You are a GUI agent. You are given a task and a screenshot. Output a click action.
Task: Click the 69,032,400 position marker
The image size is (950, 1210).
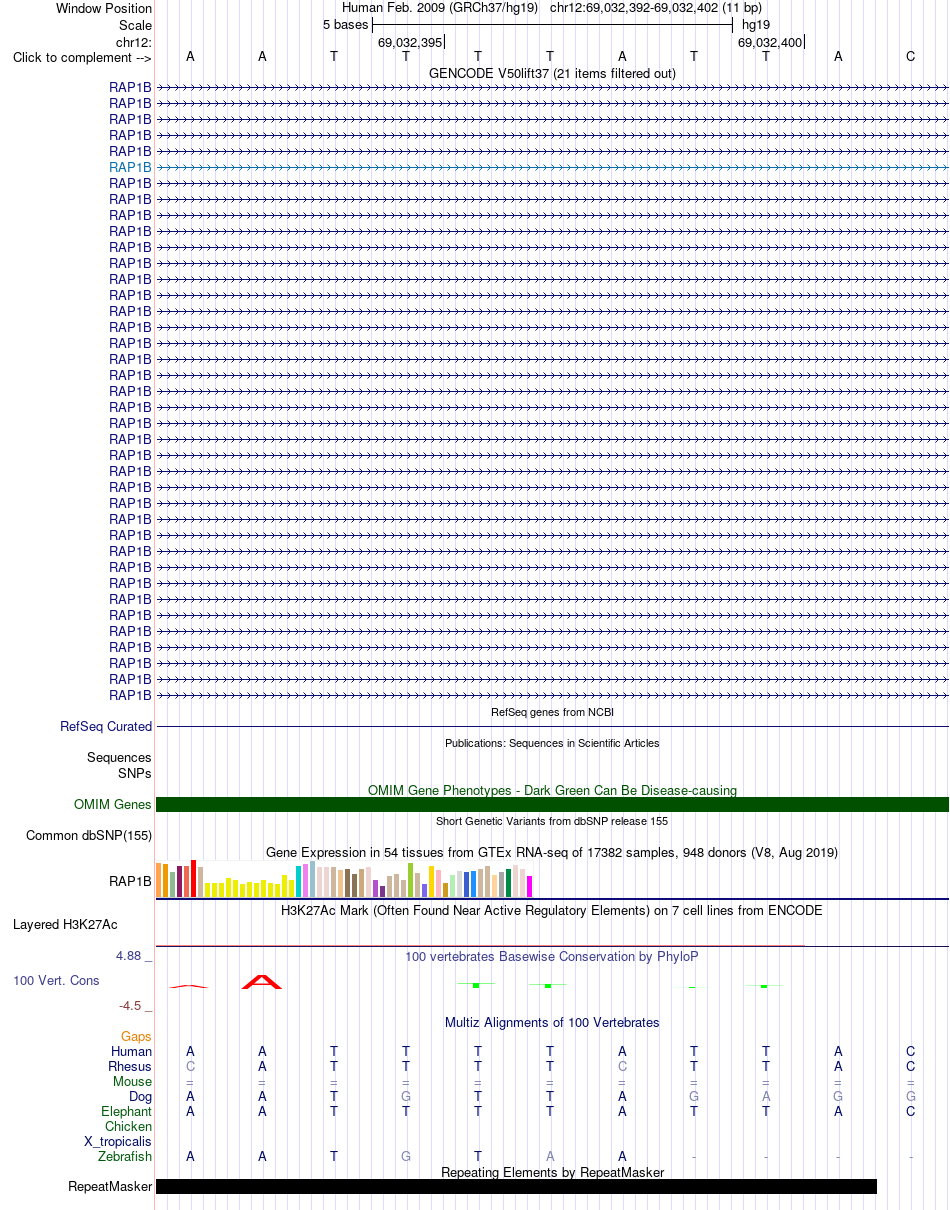point(770,42)
